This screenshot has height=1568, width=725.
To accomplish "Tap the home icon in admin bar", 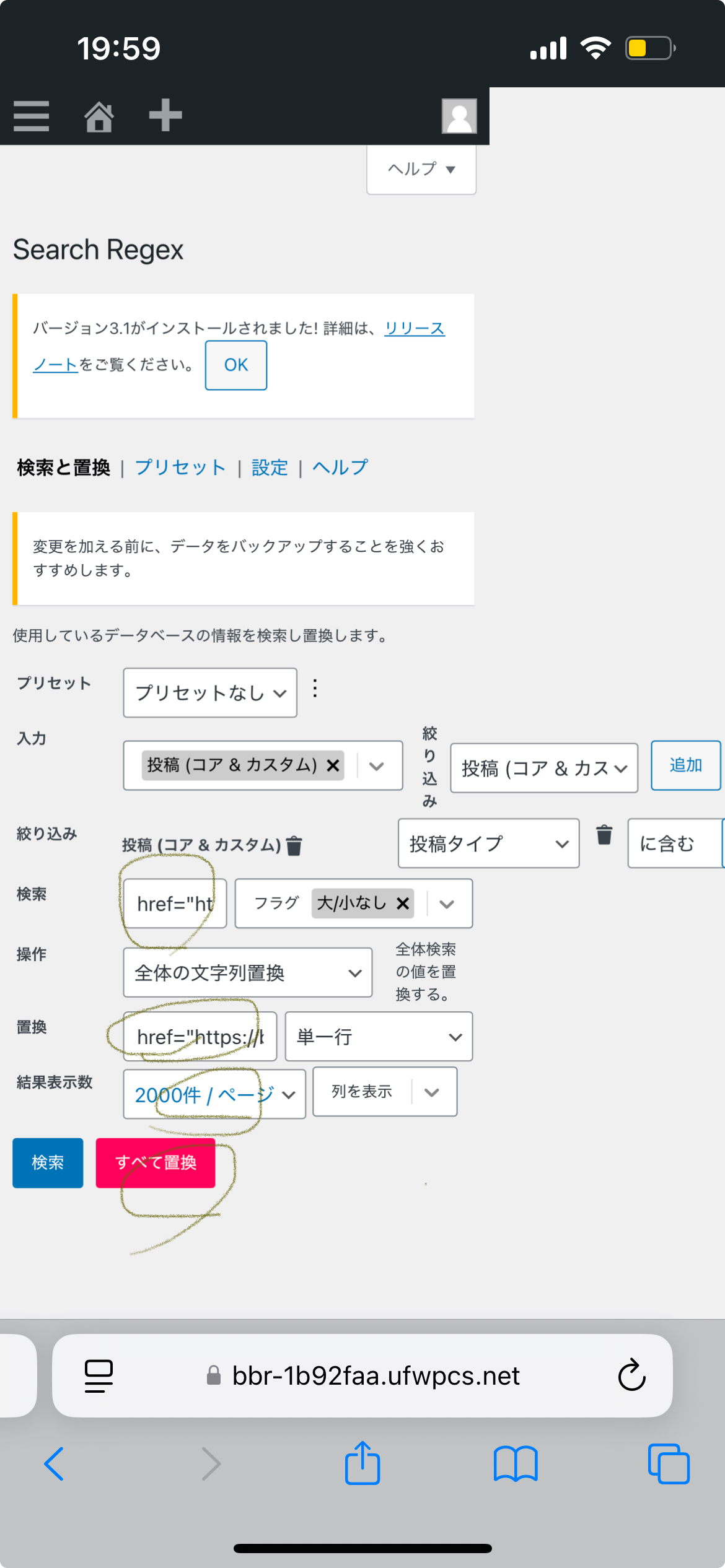I will (x=99, y=116).
